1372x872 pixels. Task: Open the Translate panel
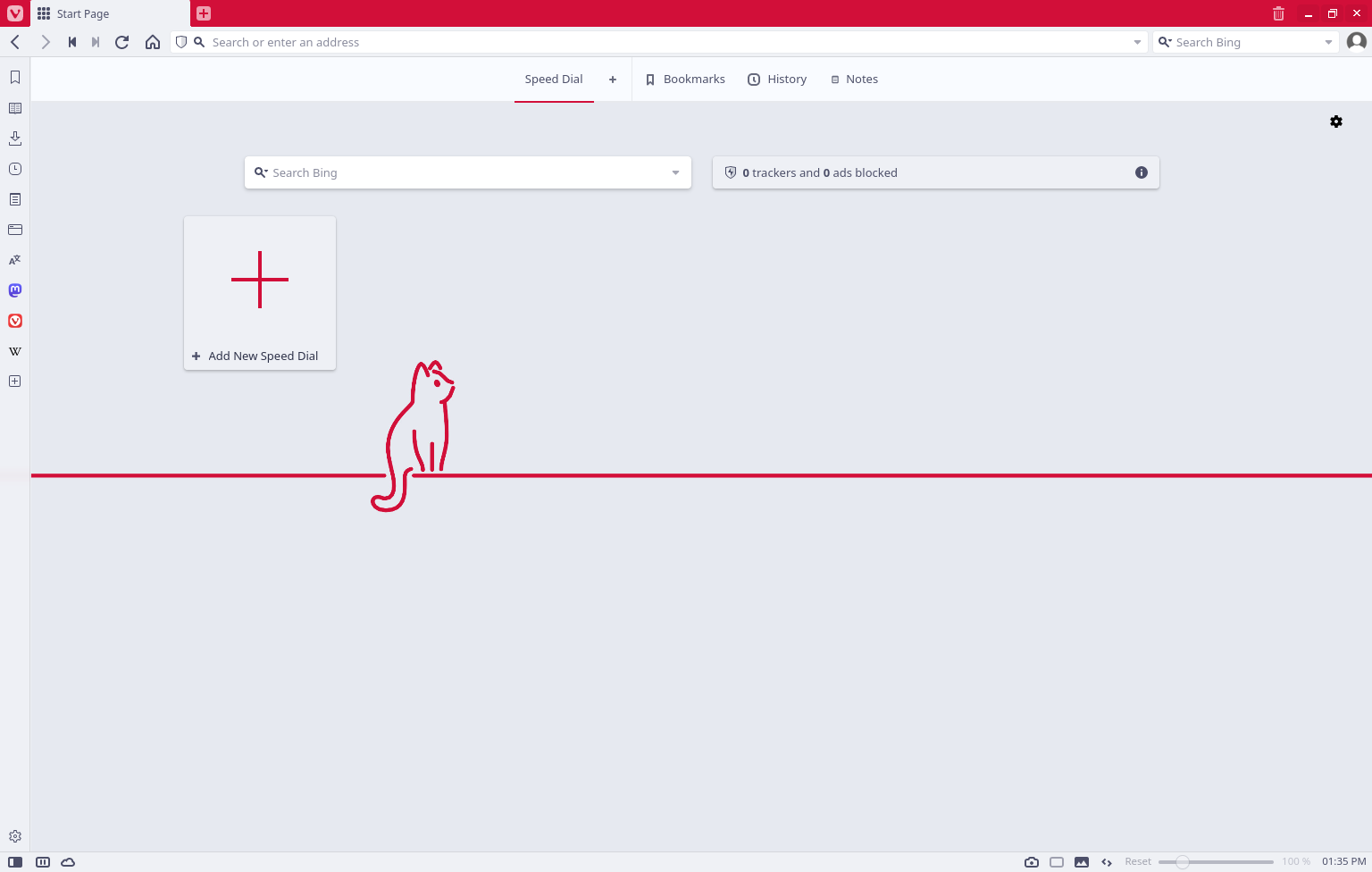pyautogui.click(x=15, y=260)
